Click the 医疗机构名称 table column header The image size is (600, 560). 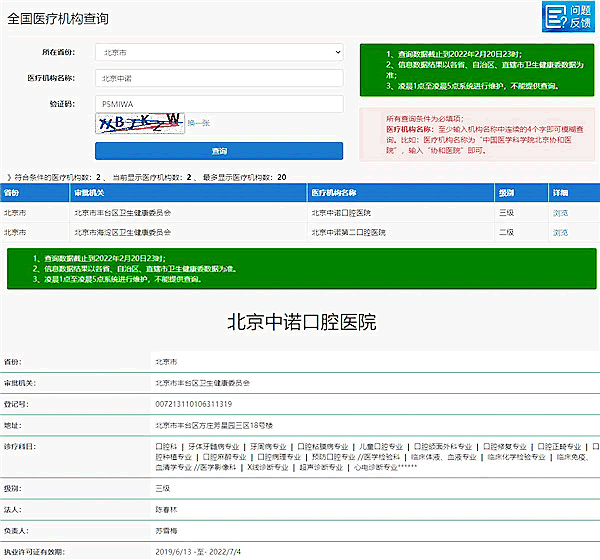[x=335, y=192]
